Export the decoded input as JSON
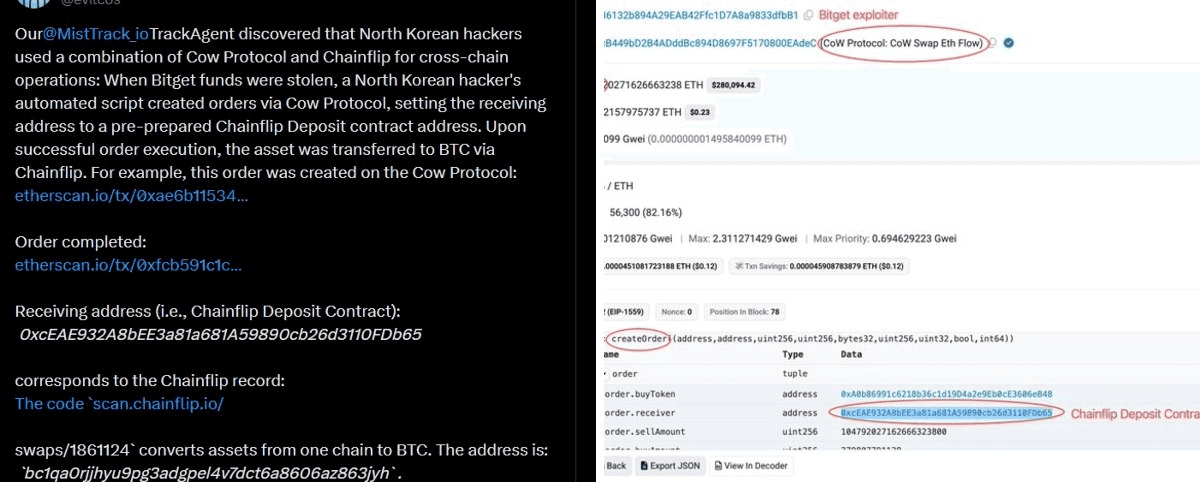 coord(672,465)
